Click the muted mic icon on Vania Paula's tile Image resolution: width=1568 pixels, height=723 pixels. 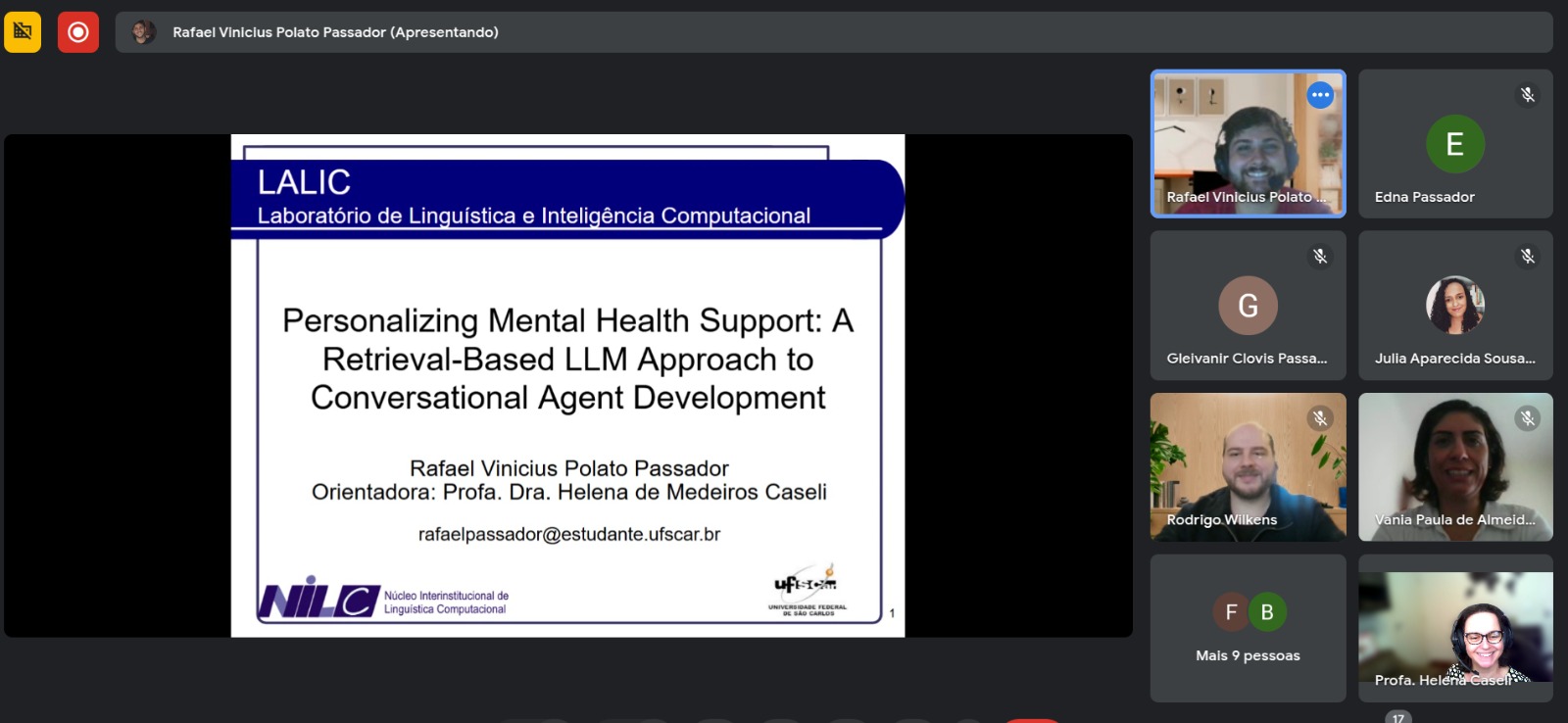[x=1527, y=418]
